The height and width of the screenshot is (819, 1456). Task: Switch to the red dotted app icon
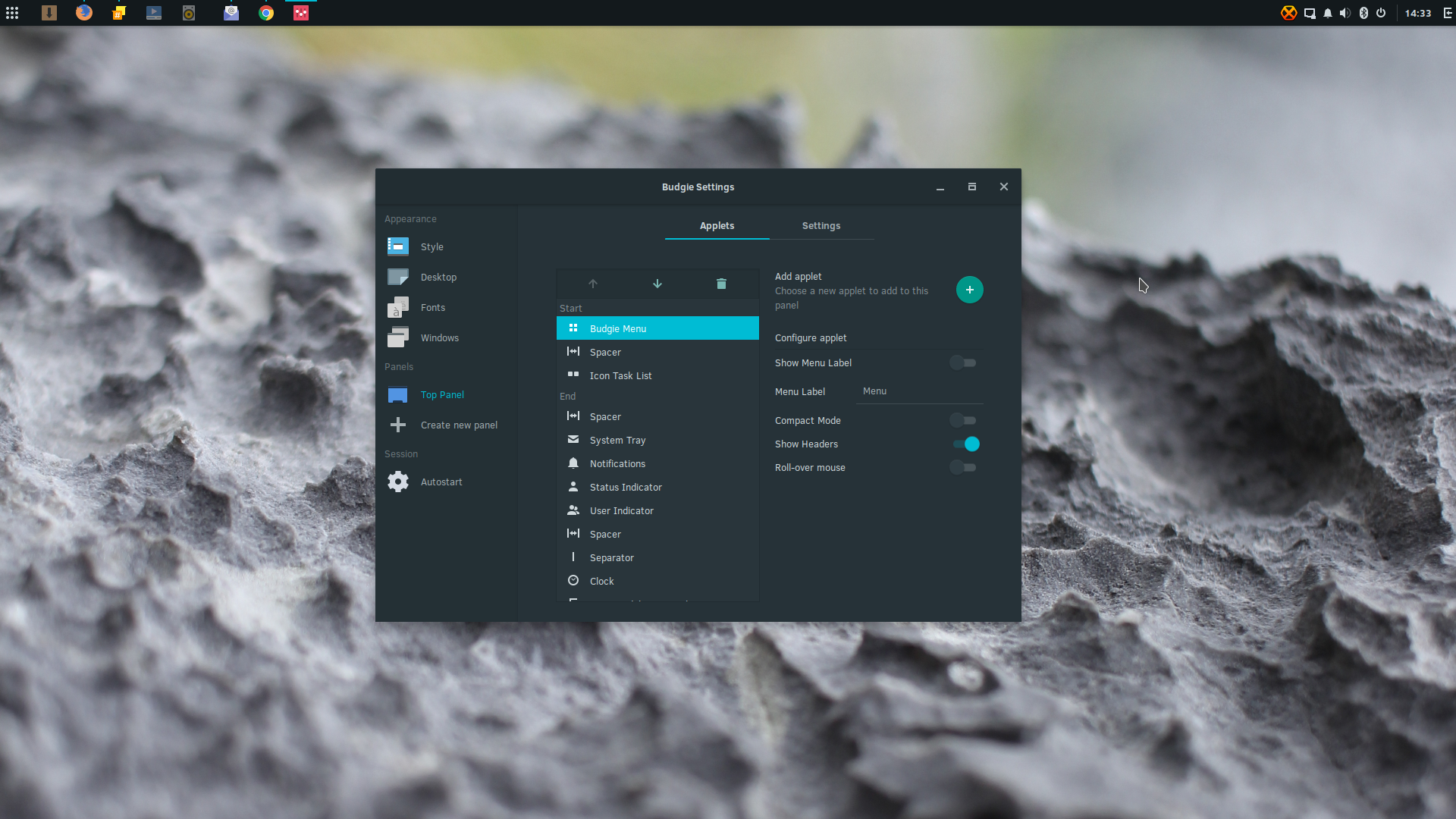click(301, 13)
